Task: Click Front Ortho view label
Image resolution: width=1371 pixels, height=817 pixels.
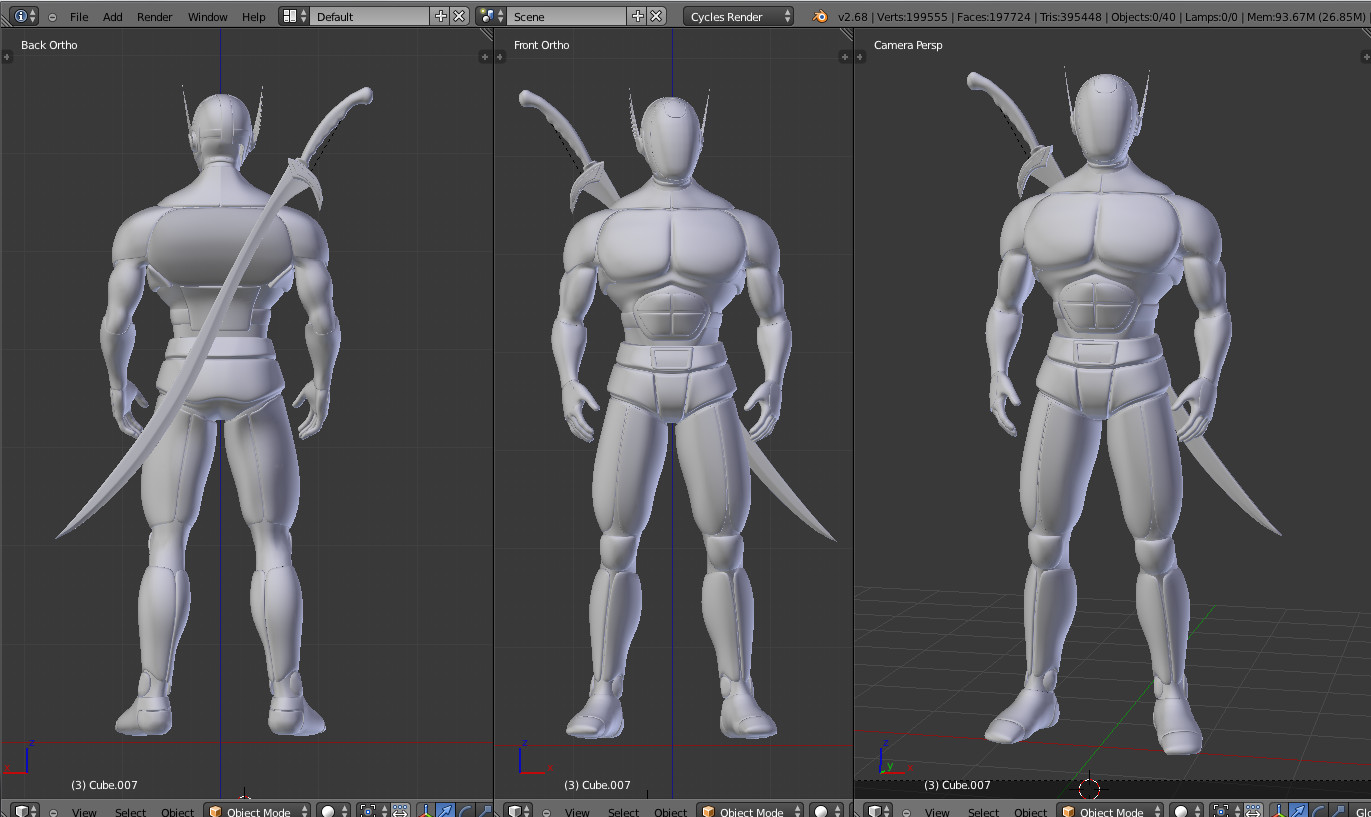Action: pyautogui.click(x=541, y=45)
